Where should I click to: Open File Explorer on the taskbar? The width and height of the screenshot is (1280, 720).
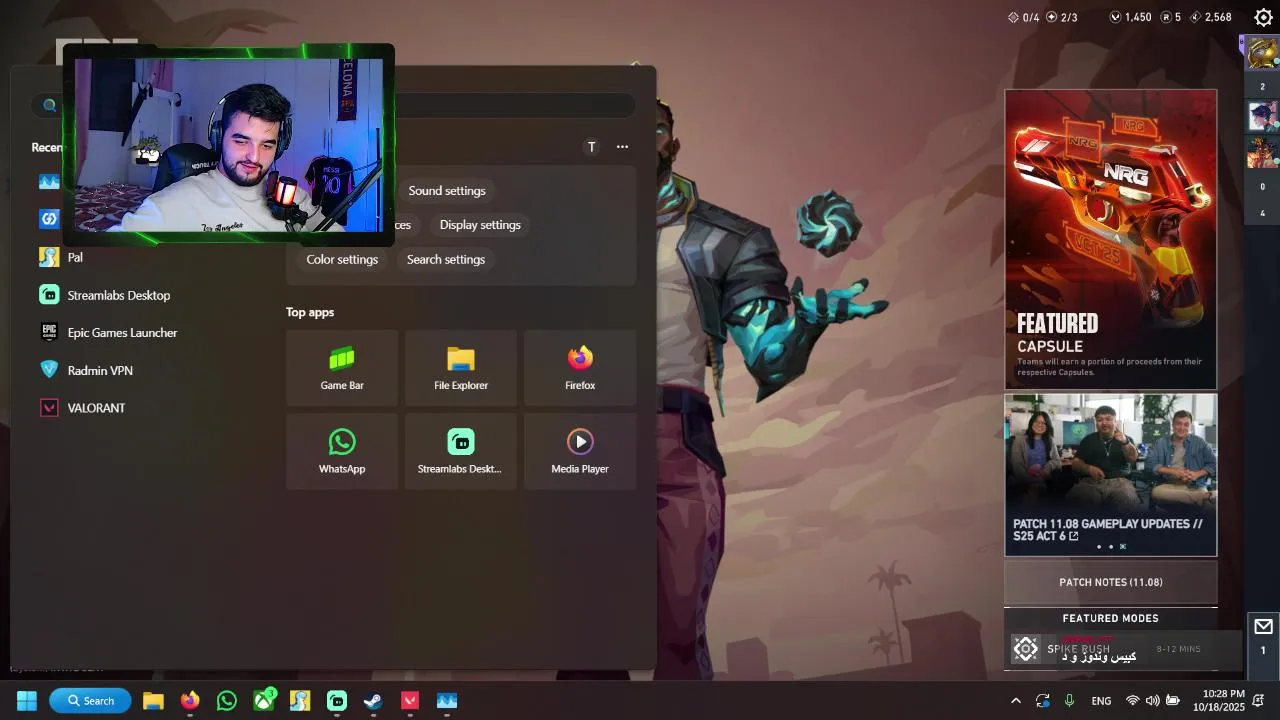coord(153,701)
